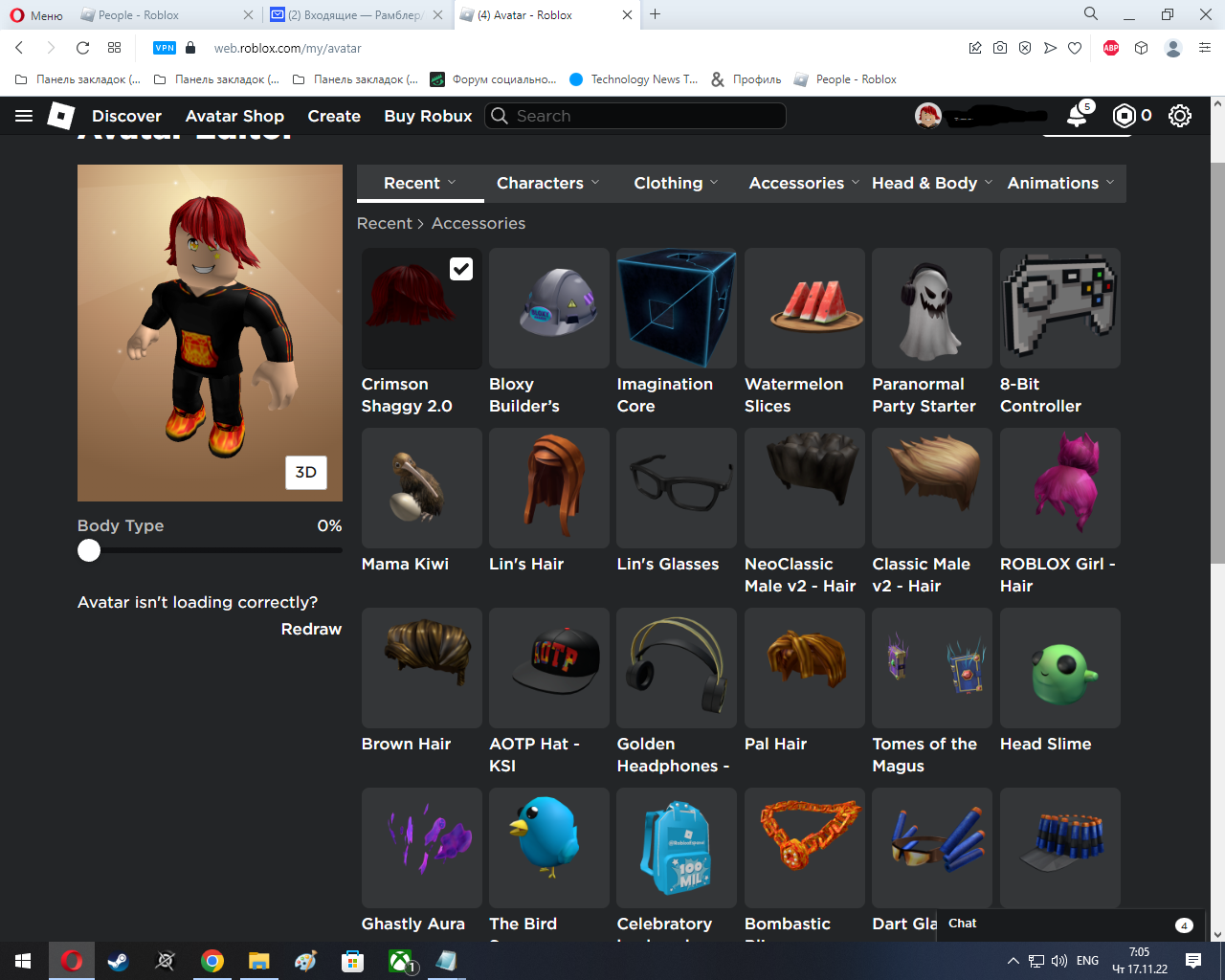The height and width of the screenshot is (980, 1225).
Task: Open the Robux balance icon
Action: (x=1125, y=116)
